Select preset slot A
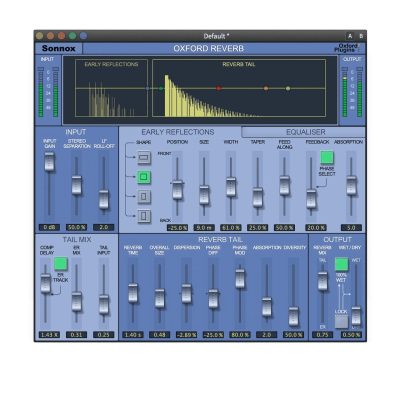Image resolution: width=400 pixels, height=400 pixels. pyautogui.click(x=350, y=36)
